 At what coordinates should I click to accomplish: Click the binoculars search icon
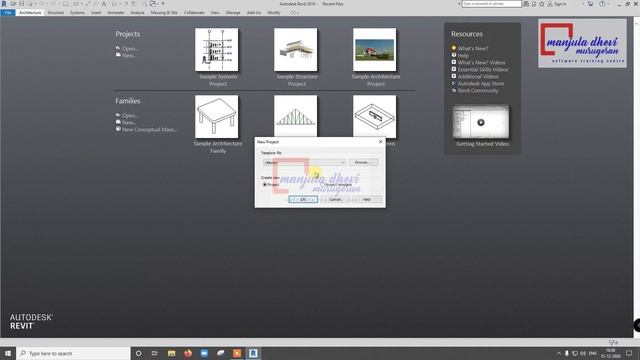pyautogui.click(x=526, y=4)
